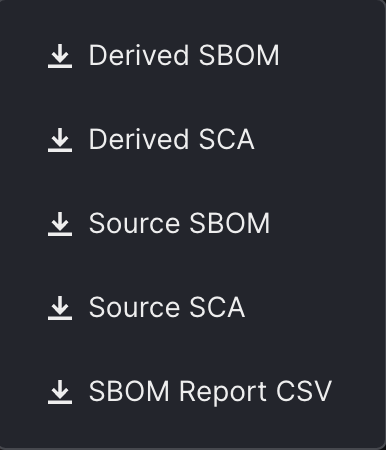Click the download icon beside SBOM Report CSV

coord(60,392)
